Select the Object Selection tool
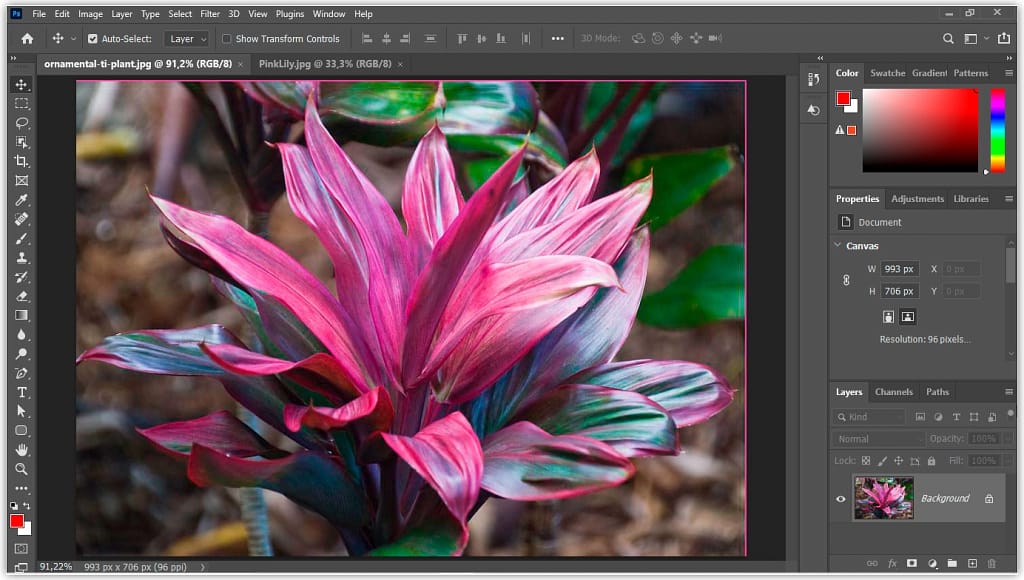1024x580 pixels. click(x=22, y=142)
